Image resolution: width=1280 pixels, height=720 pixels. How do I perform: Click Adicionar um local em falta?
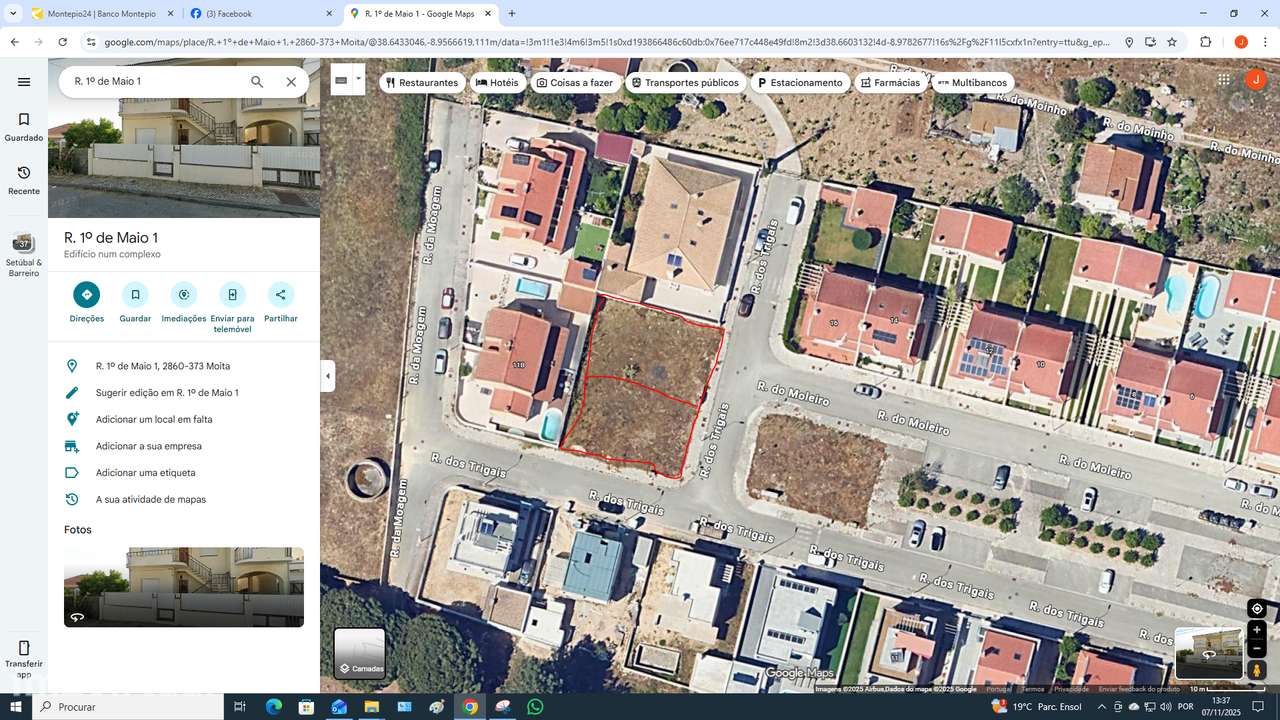[x=184, y=420]
